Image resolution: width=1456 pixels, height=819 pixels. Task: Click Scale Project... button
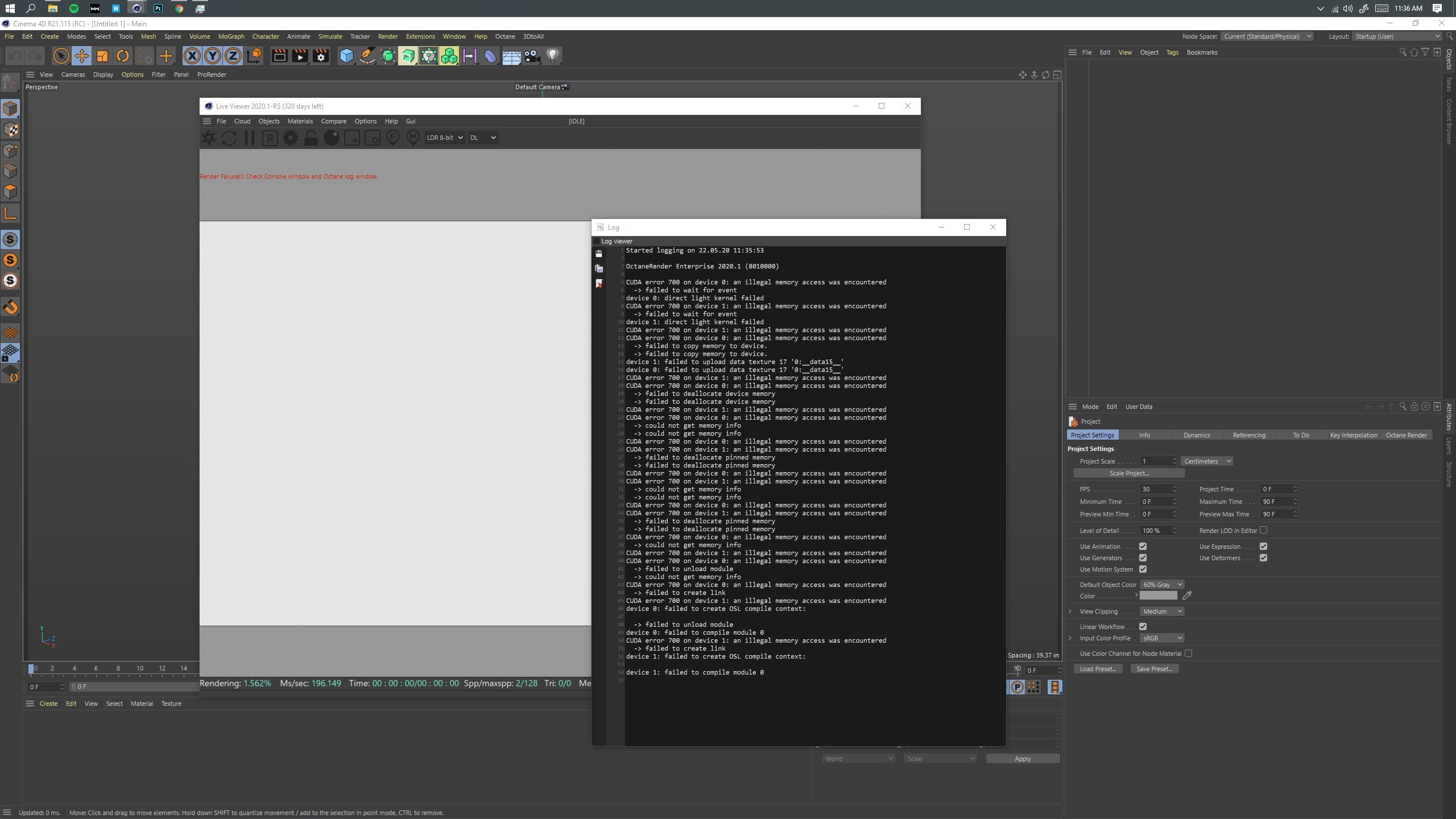click(x=1129, y=473)
